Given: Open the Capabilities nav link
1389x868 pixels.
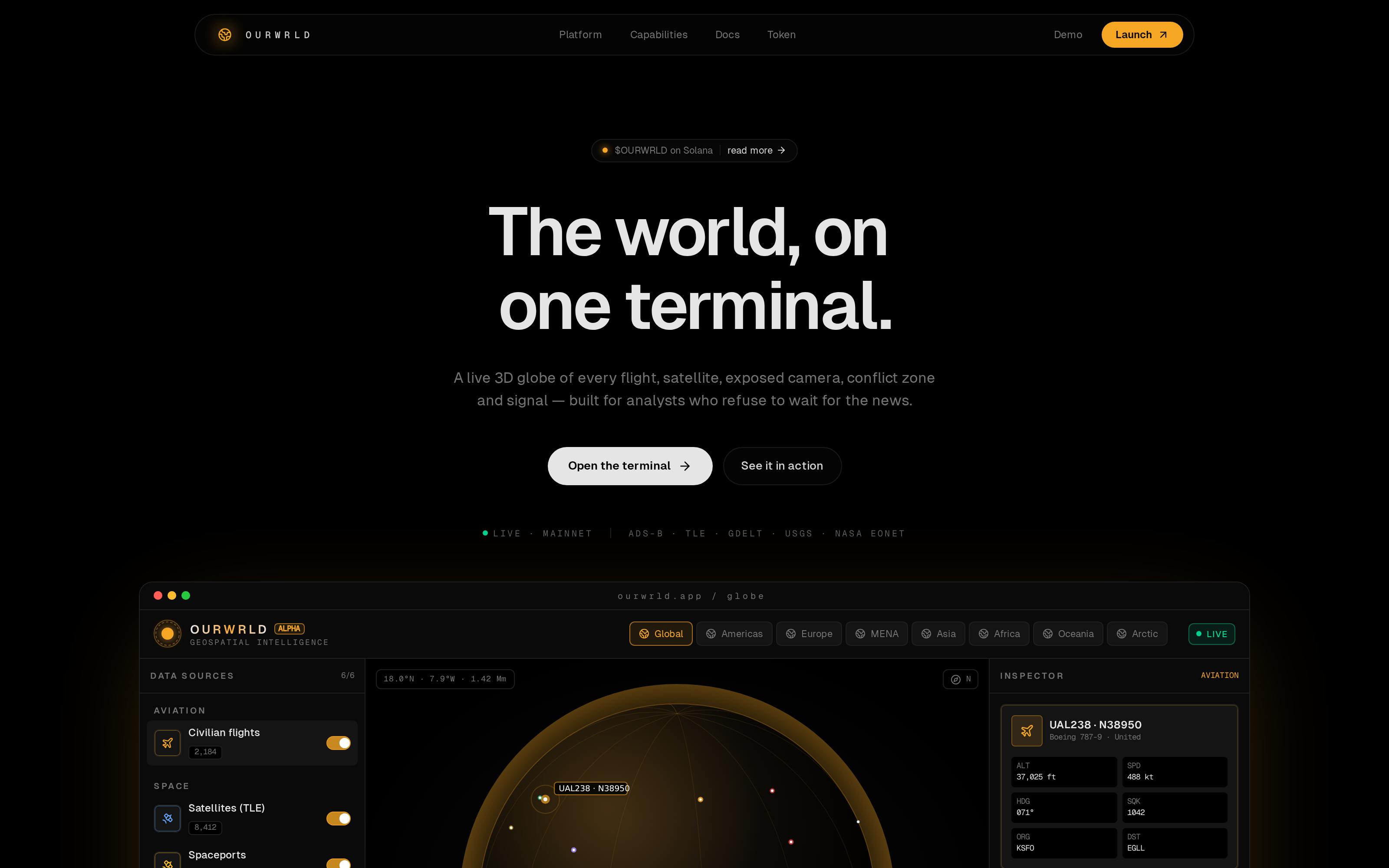Looking at the screenshot, I should coord(658,35).
